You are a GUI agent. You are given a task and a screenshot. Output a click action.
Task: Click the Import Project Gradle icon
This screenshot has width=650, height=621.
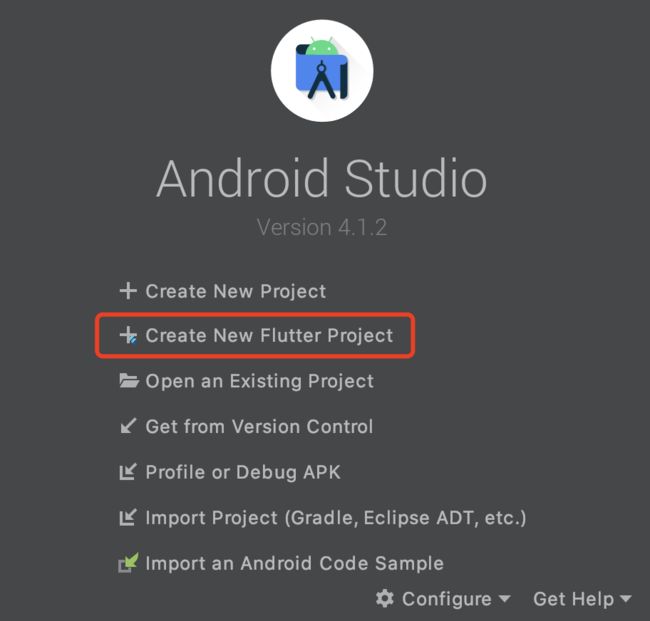(128, 517)
